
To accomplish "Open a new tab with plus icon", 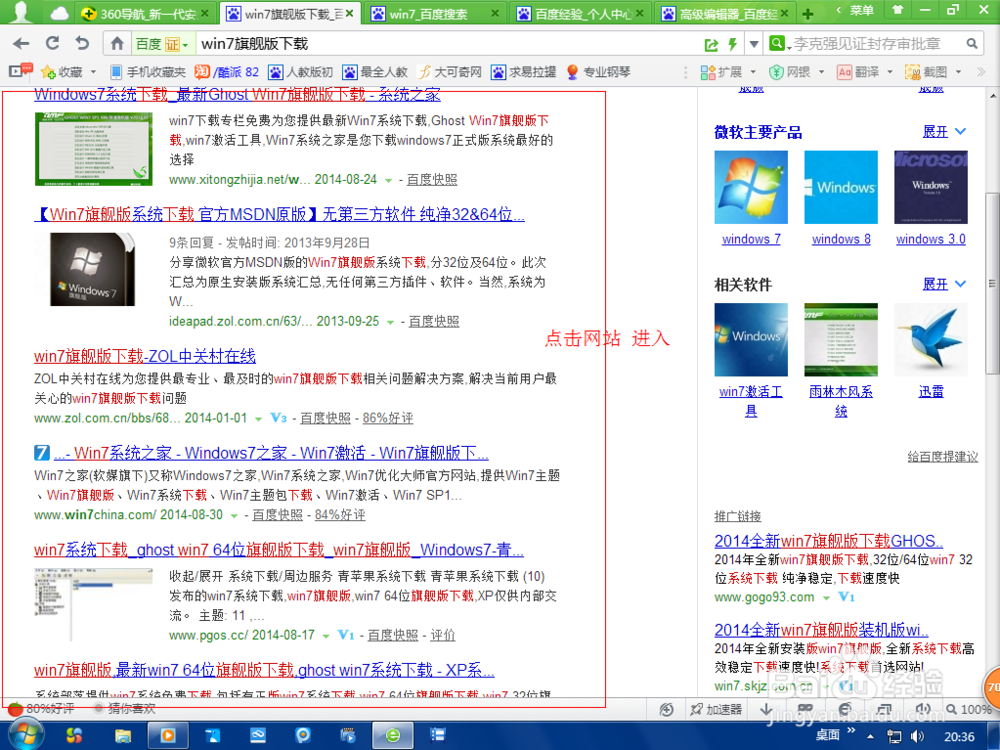I will [808, 14].
